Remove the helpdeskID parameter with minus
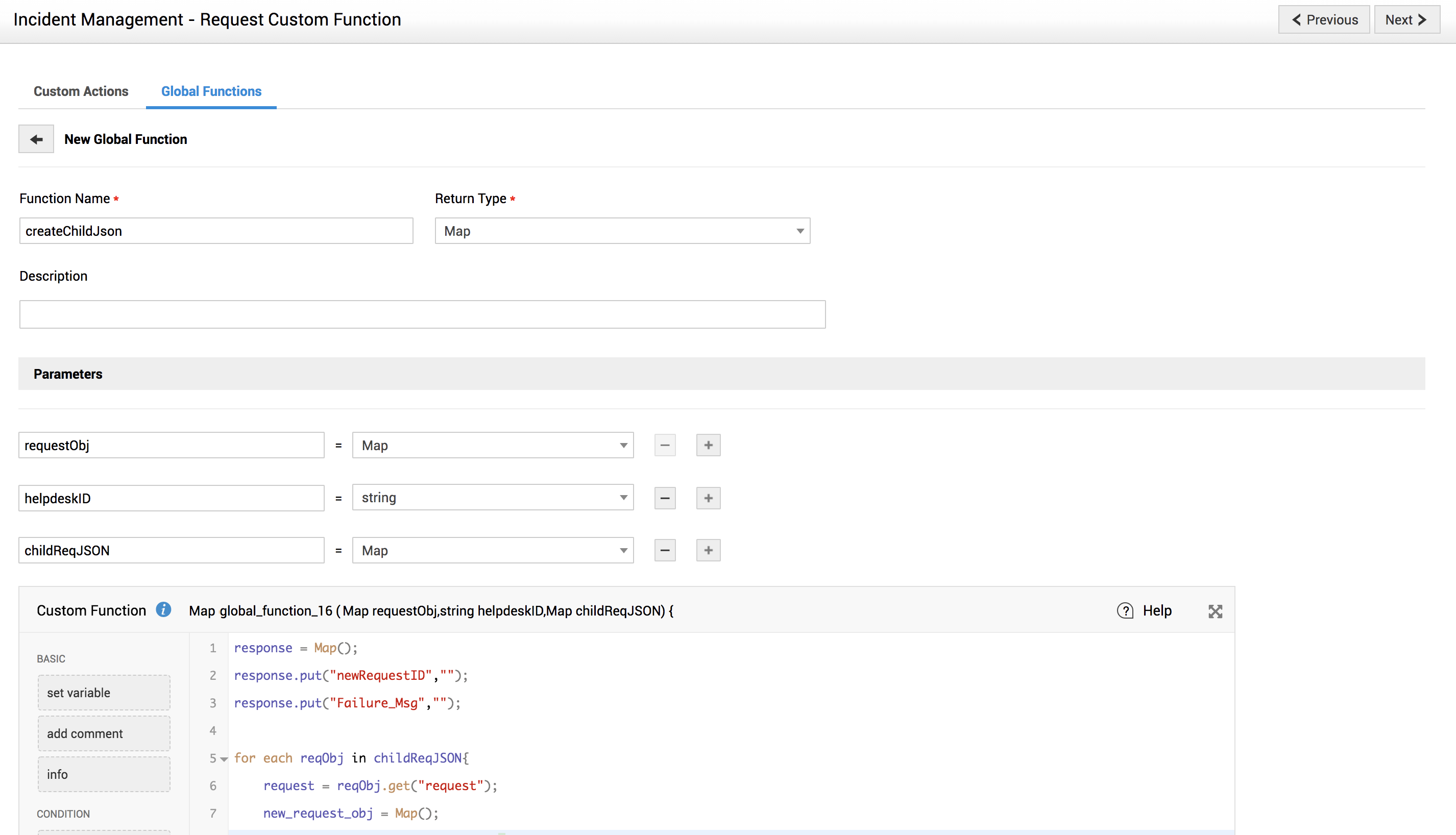 [665, 498]
